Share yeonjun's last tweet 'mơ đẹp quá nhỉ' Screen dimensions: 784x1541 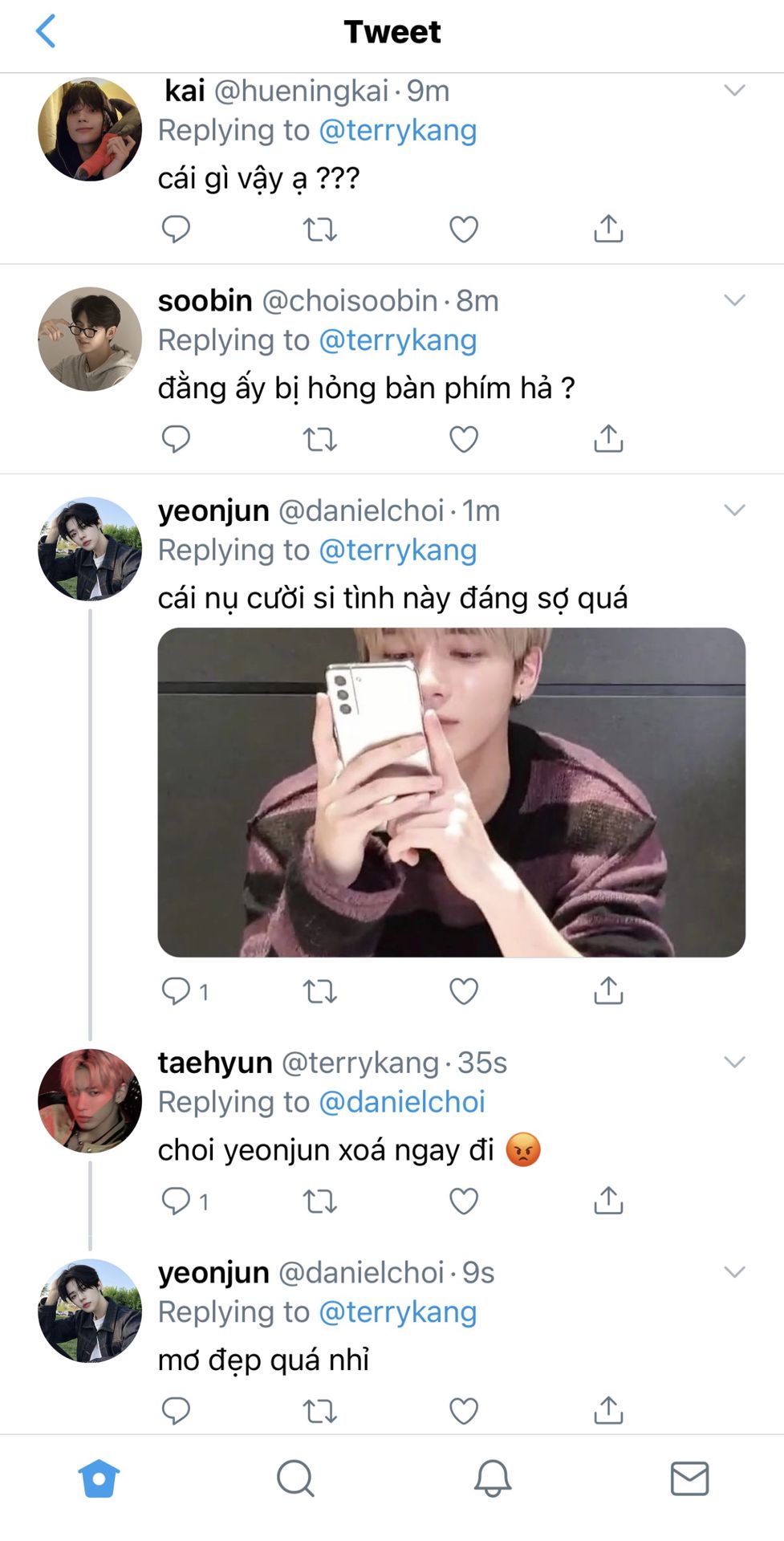pos(608,1410)
